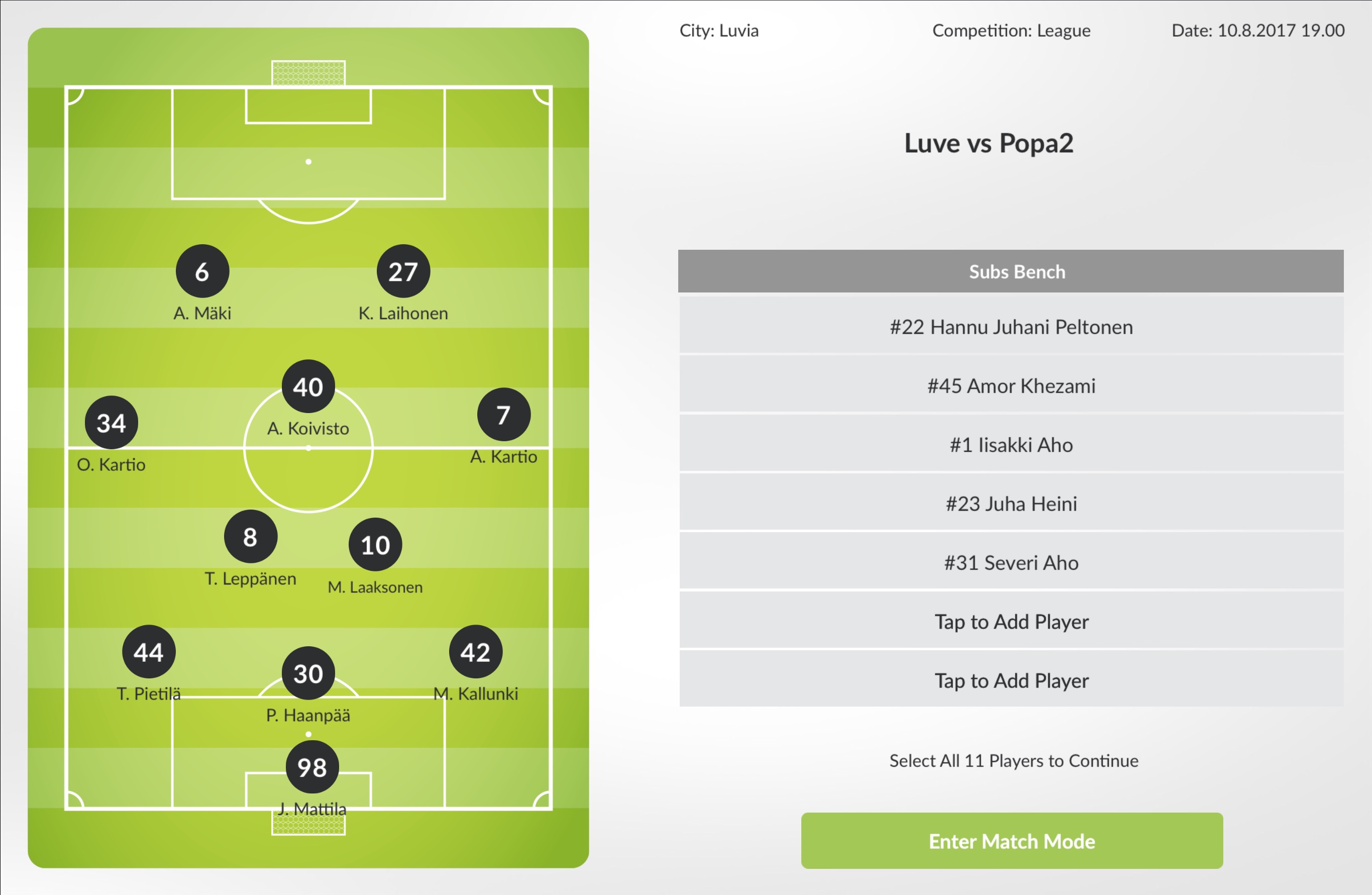The height and width of the screenshot is (895, 1372).
Task: Select defender 44 T. Pietilä
Action: pyautogui.click(x=149, y=652)
